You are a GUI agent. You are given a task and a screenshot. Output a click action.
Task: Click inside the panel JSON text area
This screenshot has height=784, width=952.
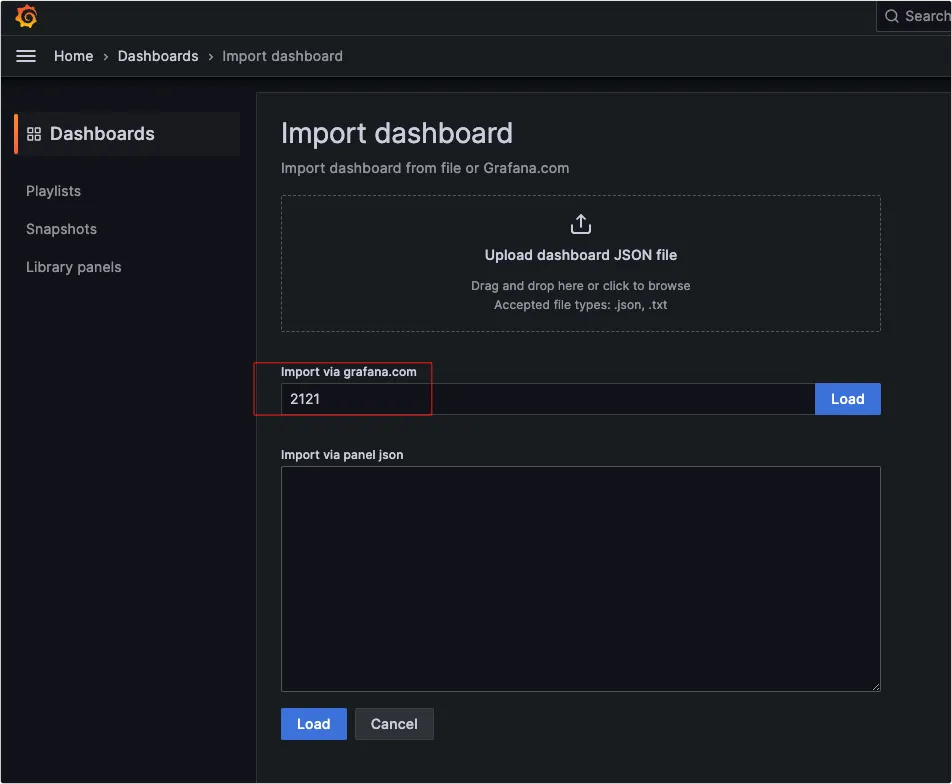pos(580,578)
